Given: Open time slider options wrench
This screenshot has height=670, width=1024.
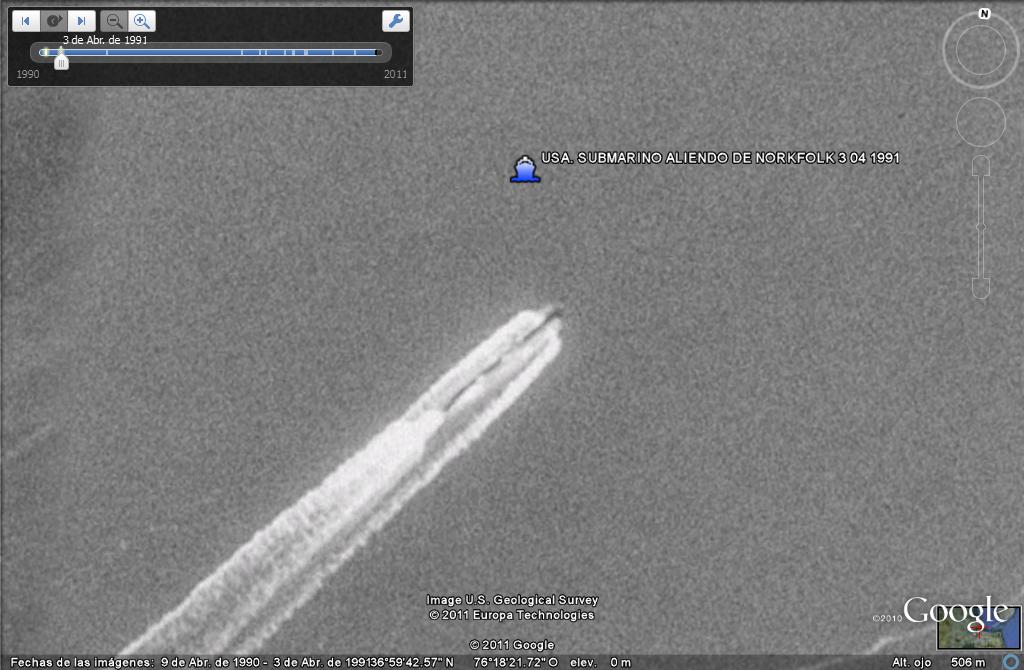Looking at the screenshot, I should tap(396, 21).
